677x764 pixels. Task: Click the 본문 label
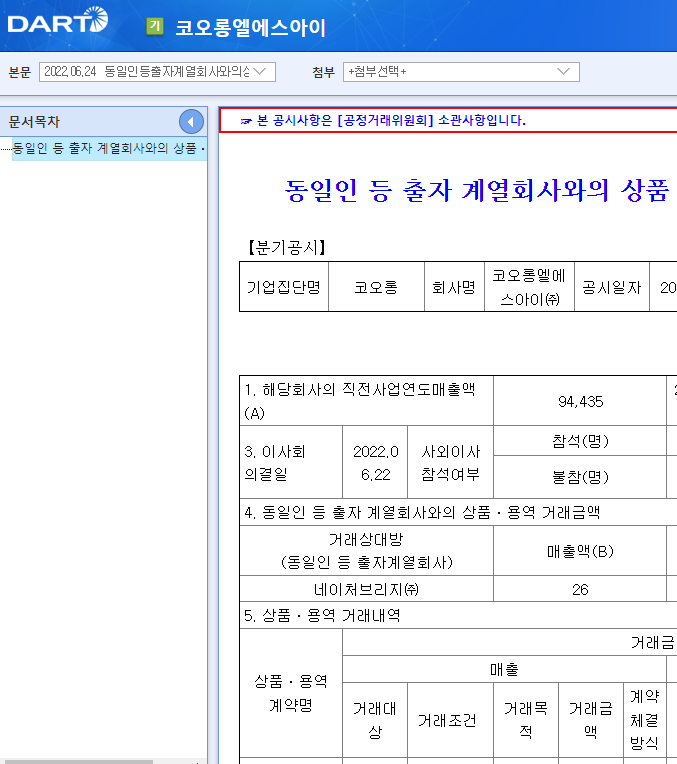[x=20, y=72]
